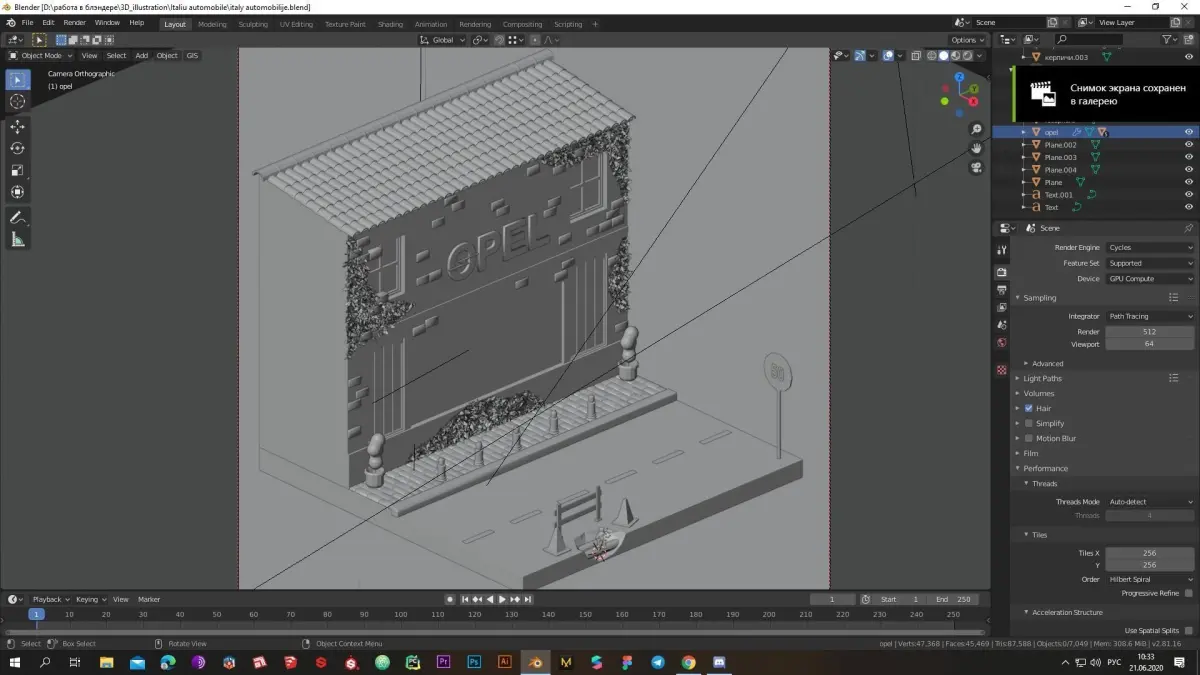Hide the opel object in outliner
The height and width of the screenshot is (675, 1200).
click(1189, 132)
